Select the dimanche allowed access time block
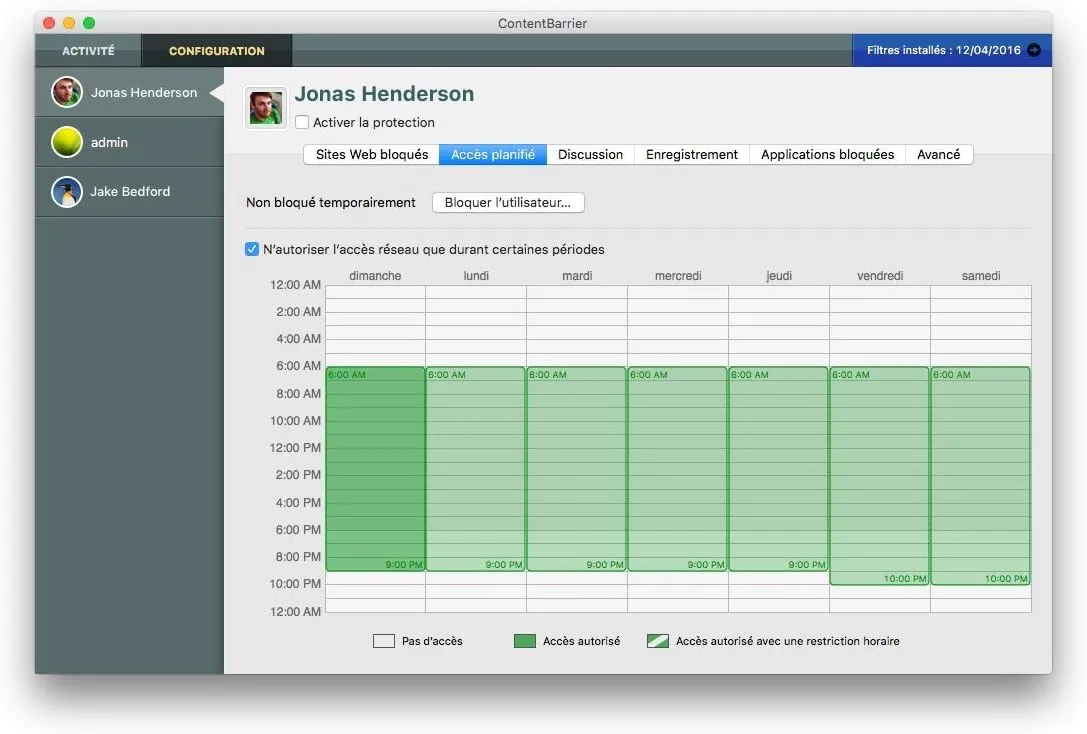The height and width of the screenshot is (734, 1087). click(x=375, y=468)
